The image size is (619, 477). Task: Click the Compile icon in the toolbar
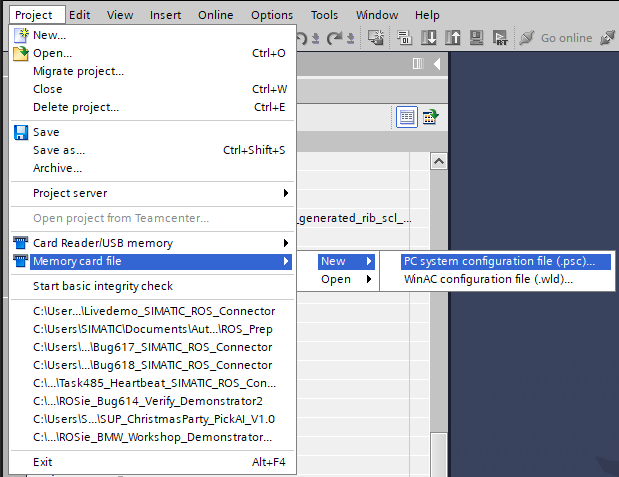coord(378,39)
